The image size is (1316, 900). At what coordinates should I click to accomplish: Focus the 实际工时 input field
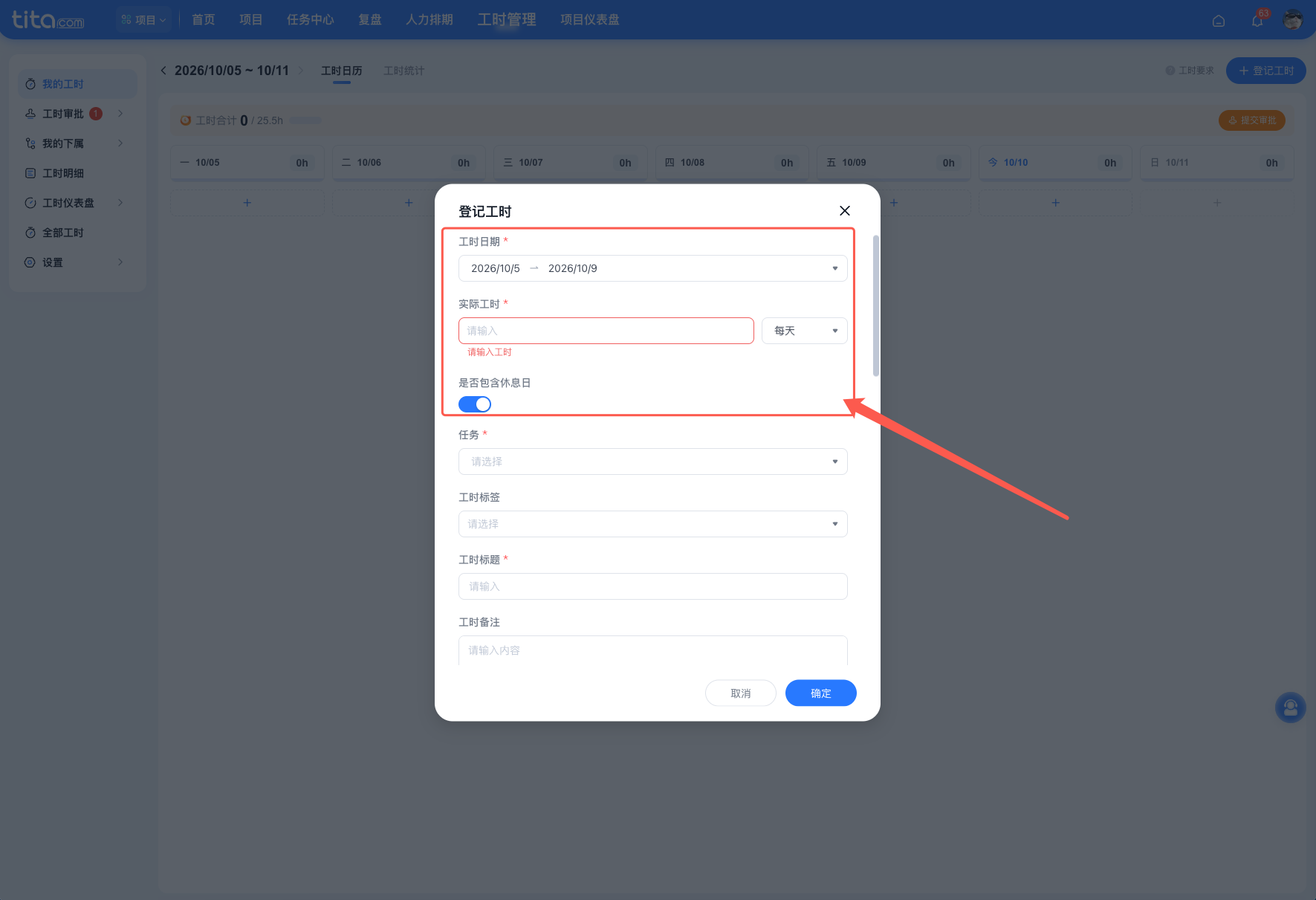pos(606,331)
